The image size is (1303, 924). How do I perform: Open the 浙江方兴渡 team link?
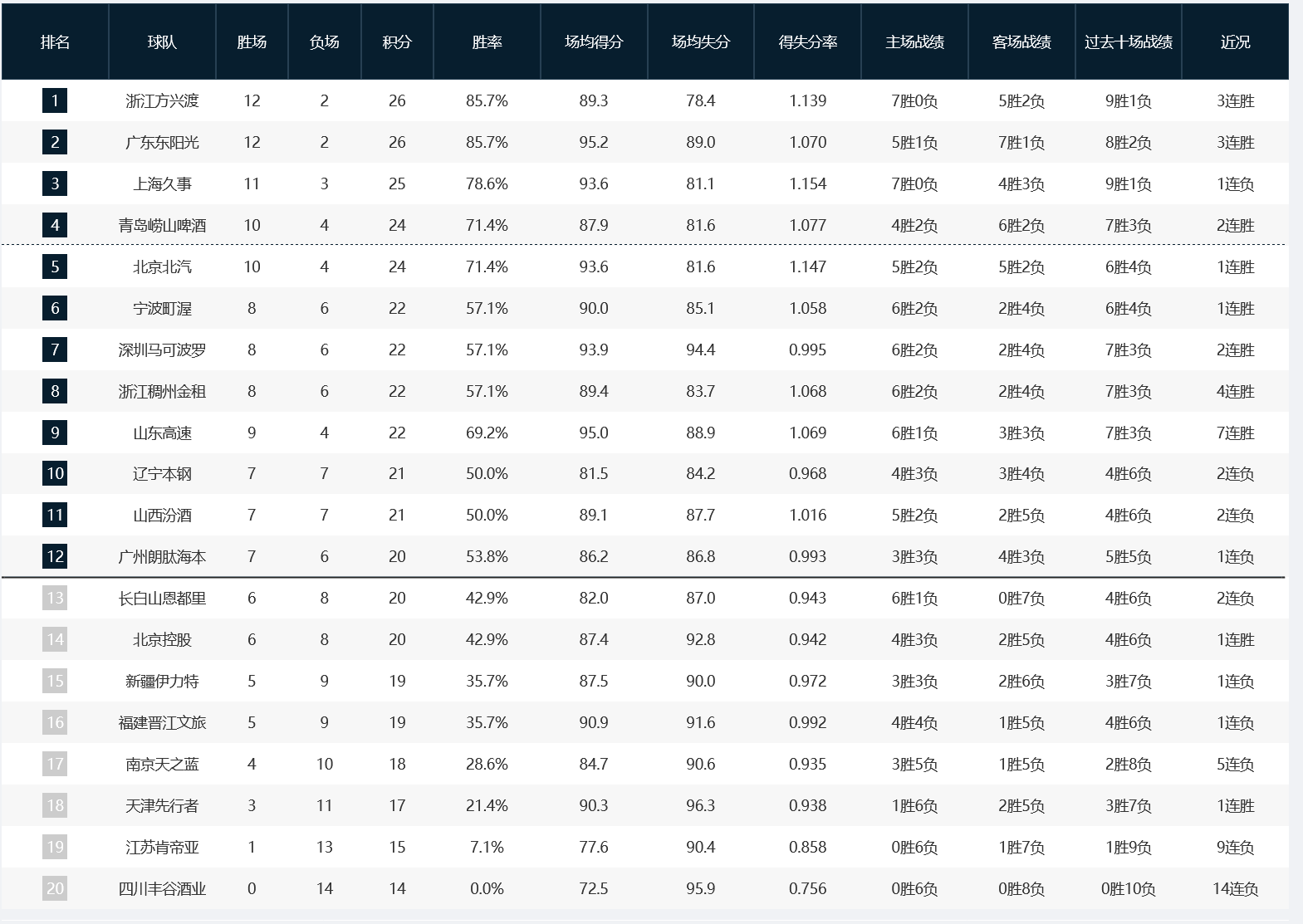pyautogui.click(x=162, y=101)
